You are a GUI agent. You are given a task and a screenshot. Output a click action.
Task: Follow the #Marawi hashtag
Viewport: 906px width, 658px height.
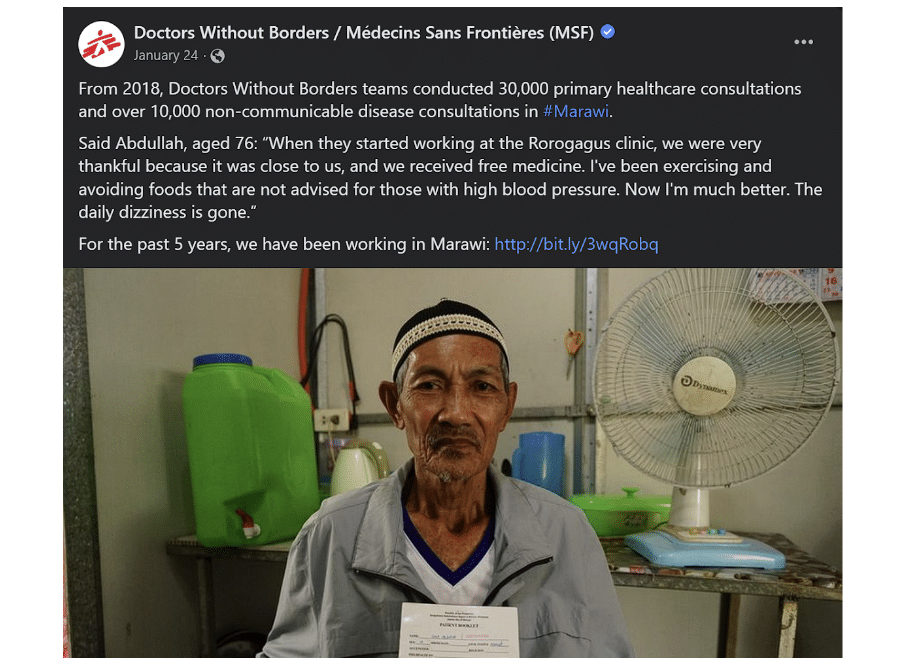point(576,111)
